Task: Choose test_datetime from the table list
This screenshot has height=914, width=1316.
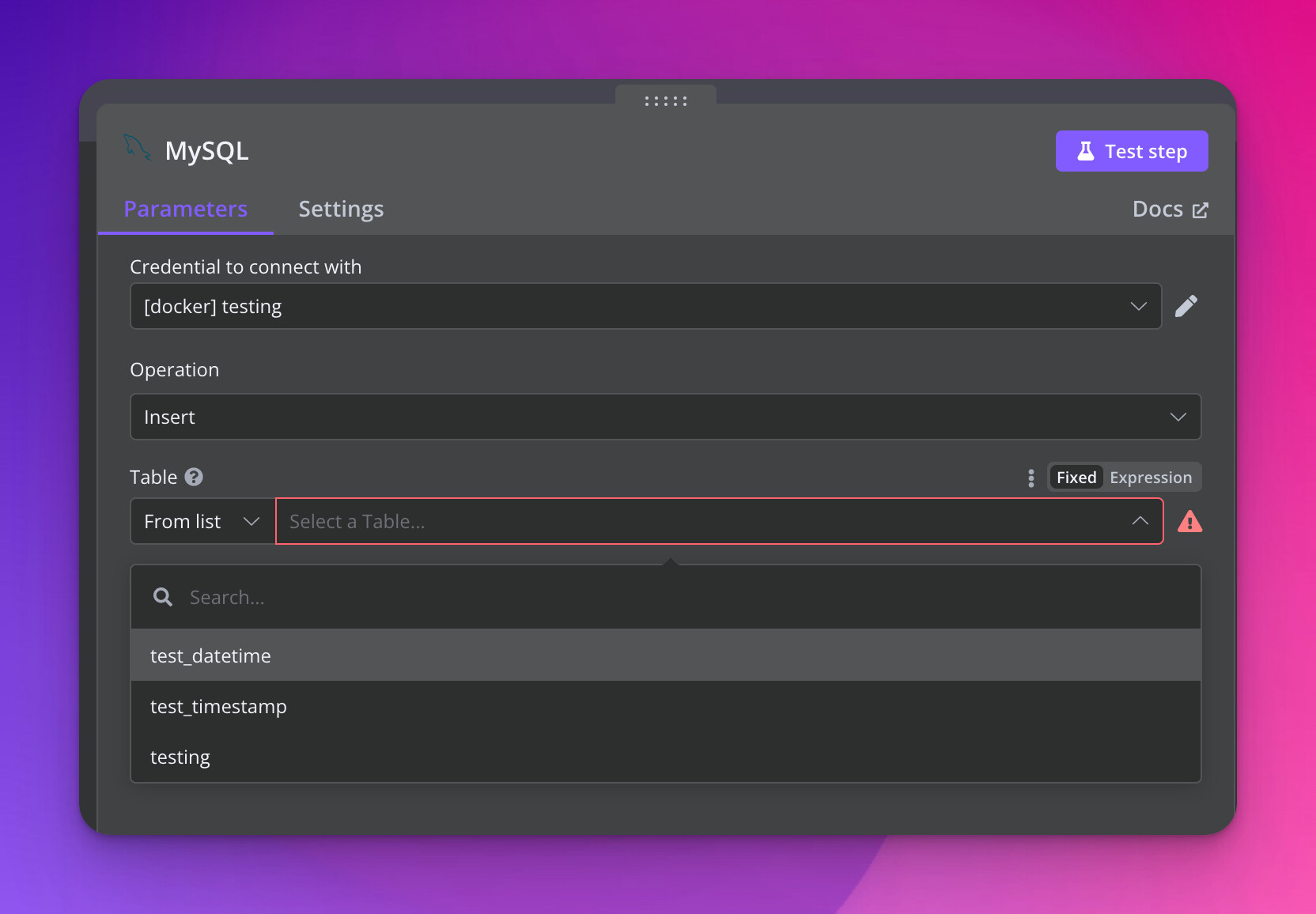Action: pos(665,655)
